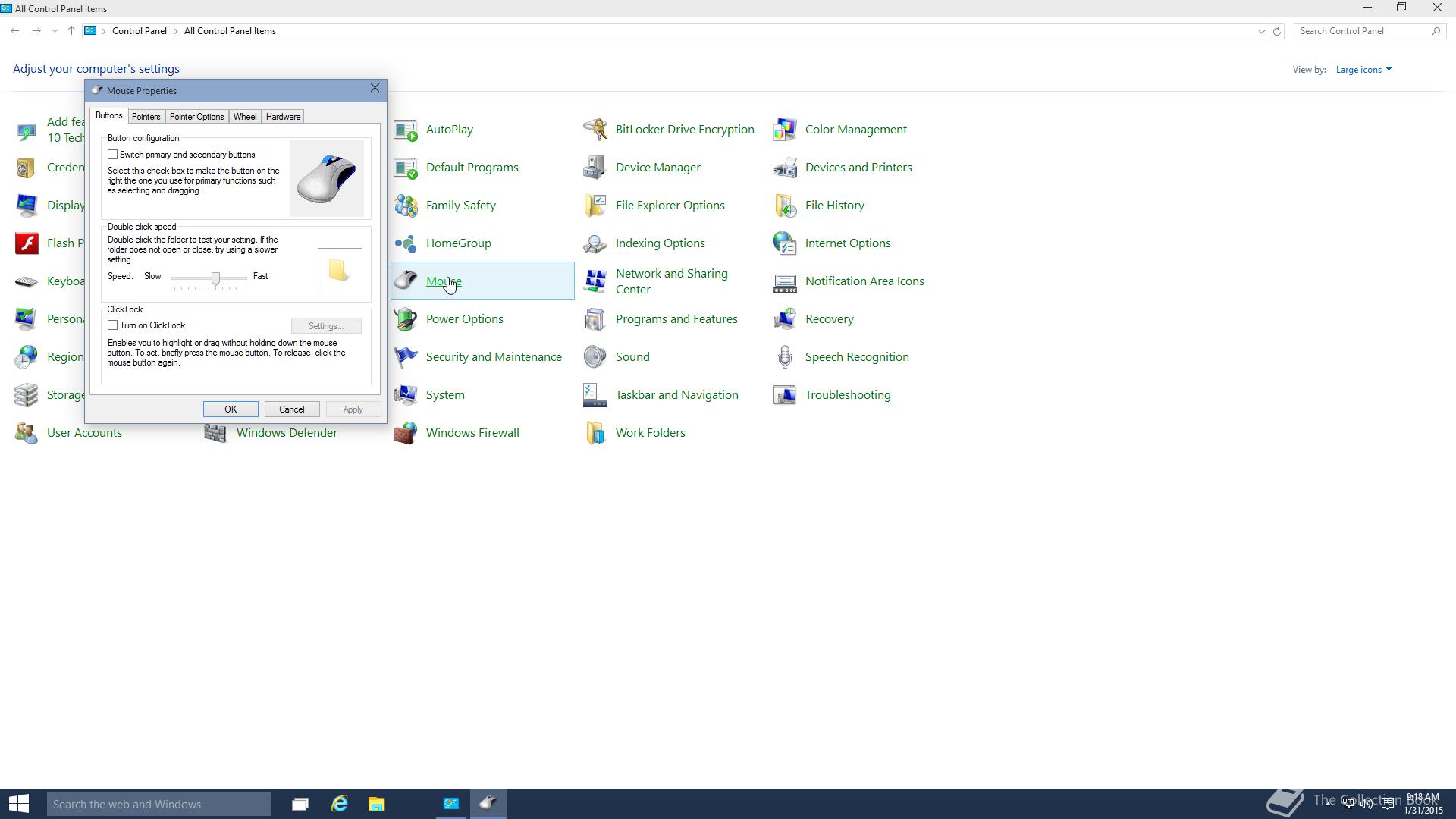Click the test folder in double-click area
This screenshot has width=1456, height=819.
(338, 270)
